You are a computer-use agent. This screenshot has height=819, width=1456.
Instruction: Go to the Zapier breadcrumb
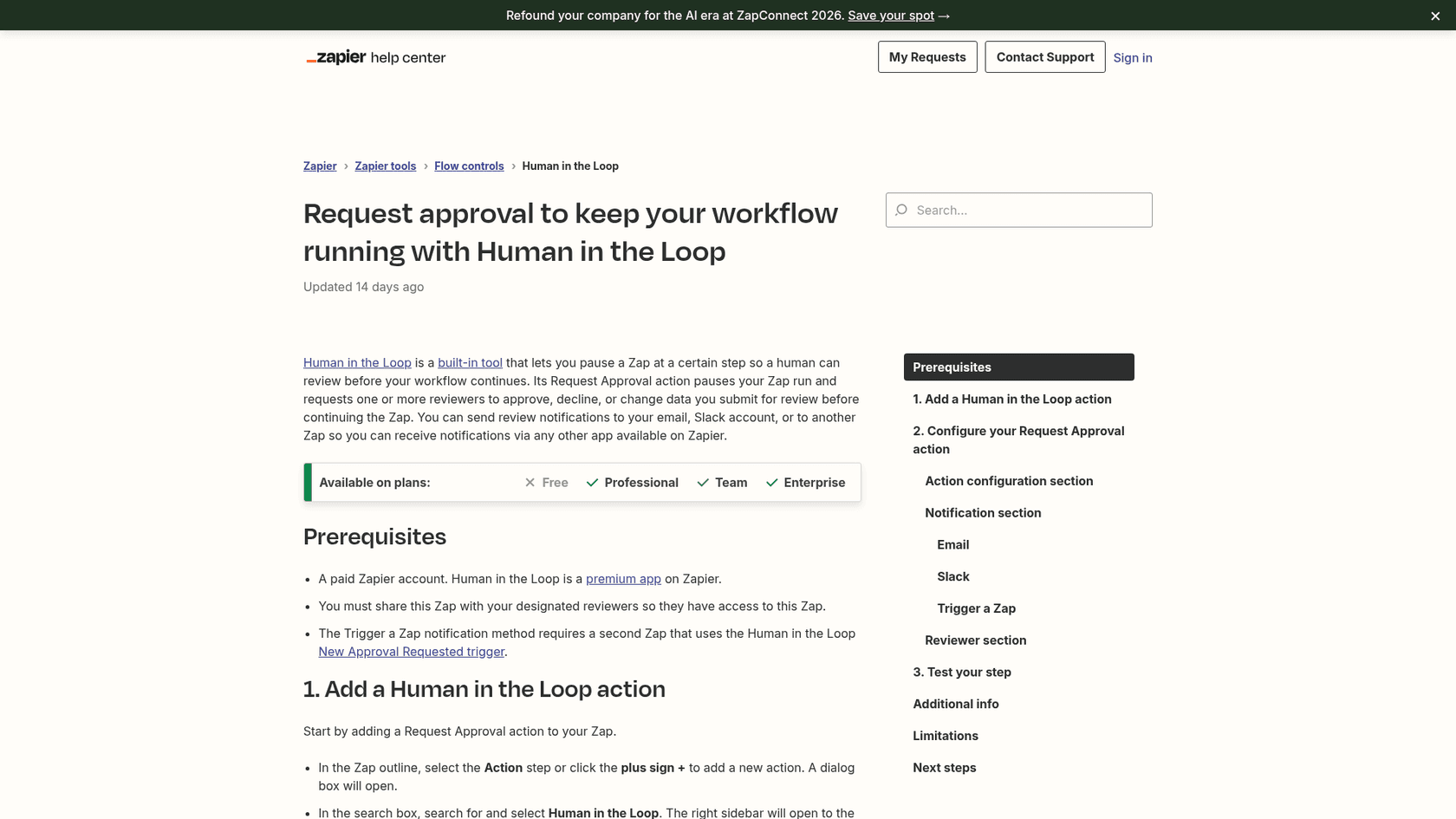point(320,166)
